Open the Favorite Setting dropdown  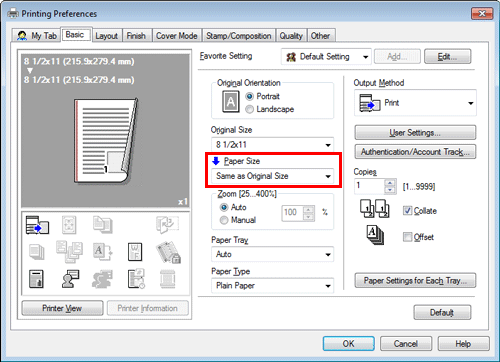[x=326, y=57]
